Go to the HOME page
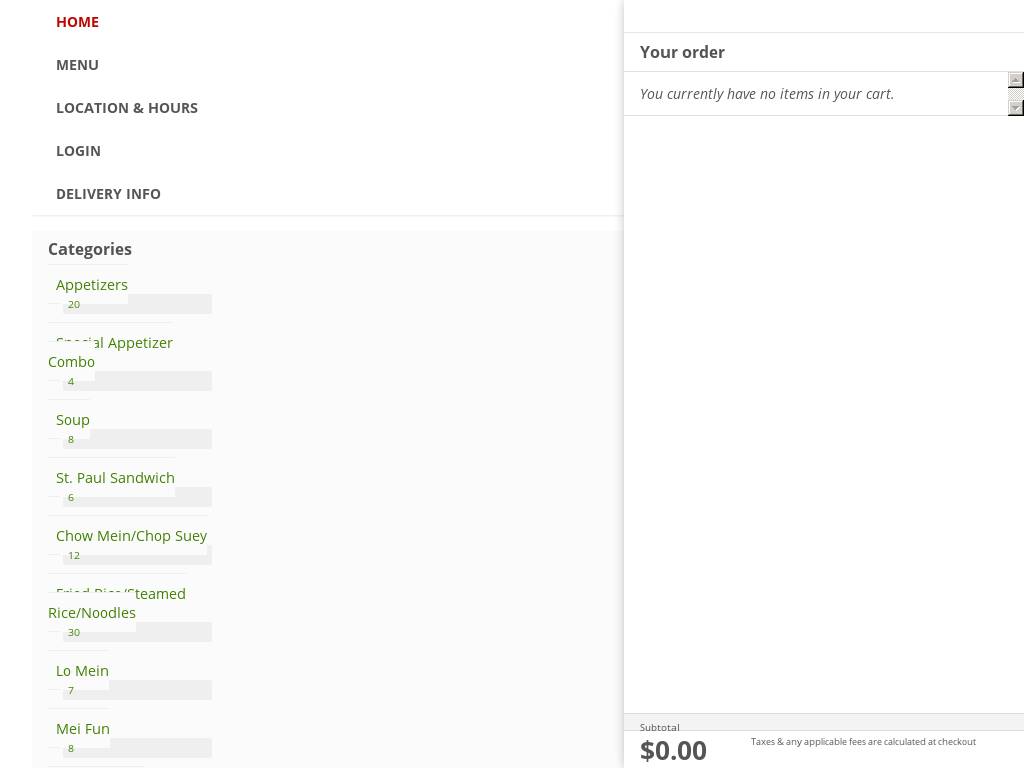Screen dimensions: 1024x768 (77, 22)
